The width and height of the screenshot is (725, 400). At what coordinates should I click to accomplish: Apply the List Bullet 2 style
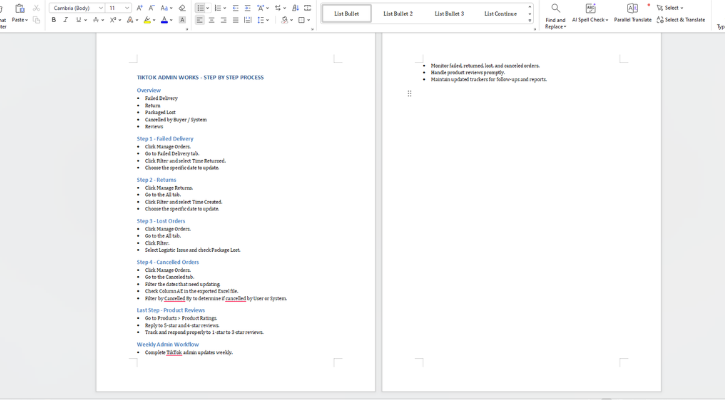pos(398,14)
